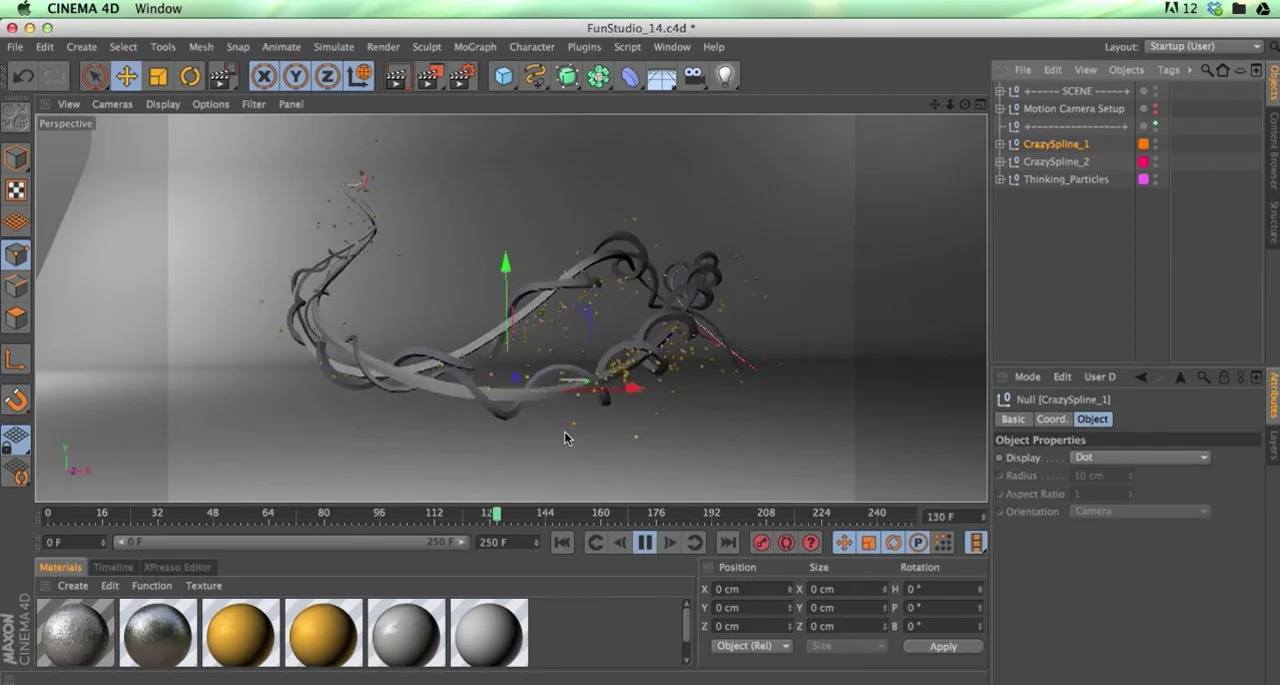The width and height of the screenshot is (1280, 685).
Task: Select the Move tool in toolbar
Action: [126, 76]
